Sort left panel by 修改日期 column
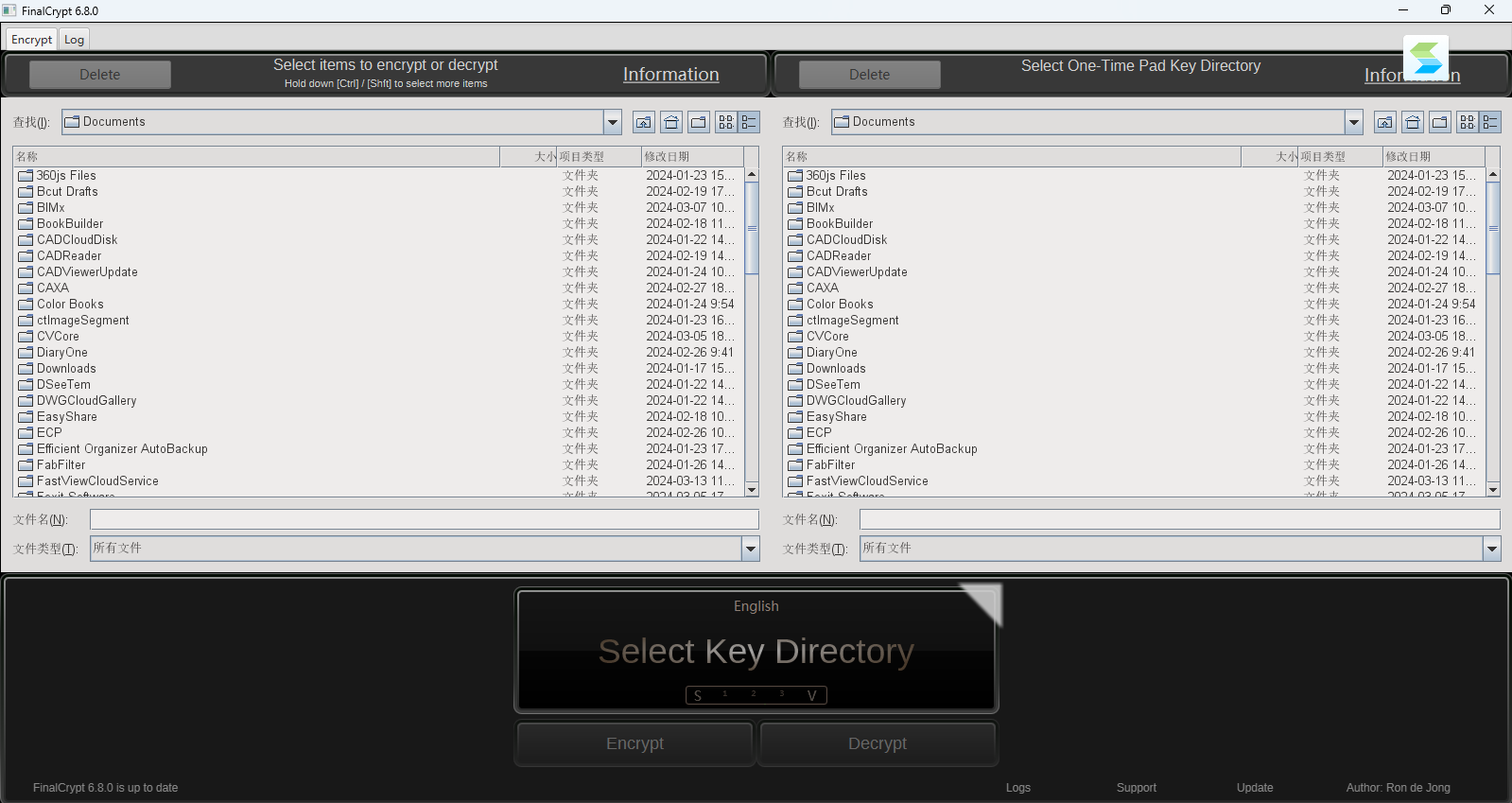This screenshot has height=803, width=1512. tap(692, 157)
